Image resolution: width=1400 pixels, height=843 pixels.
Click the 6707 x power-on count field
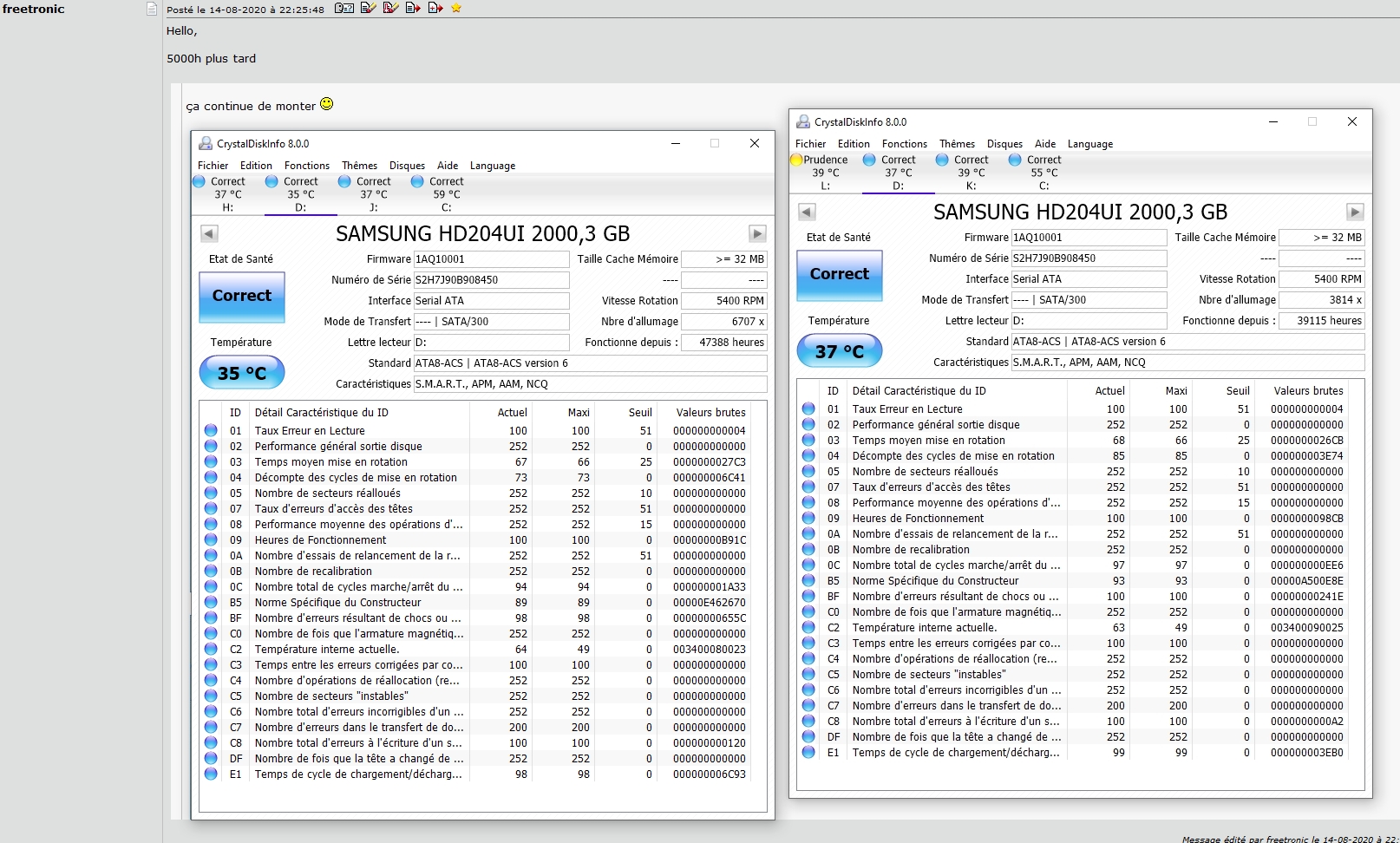click(724, 322)
